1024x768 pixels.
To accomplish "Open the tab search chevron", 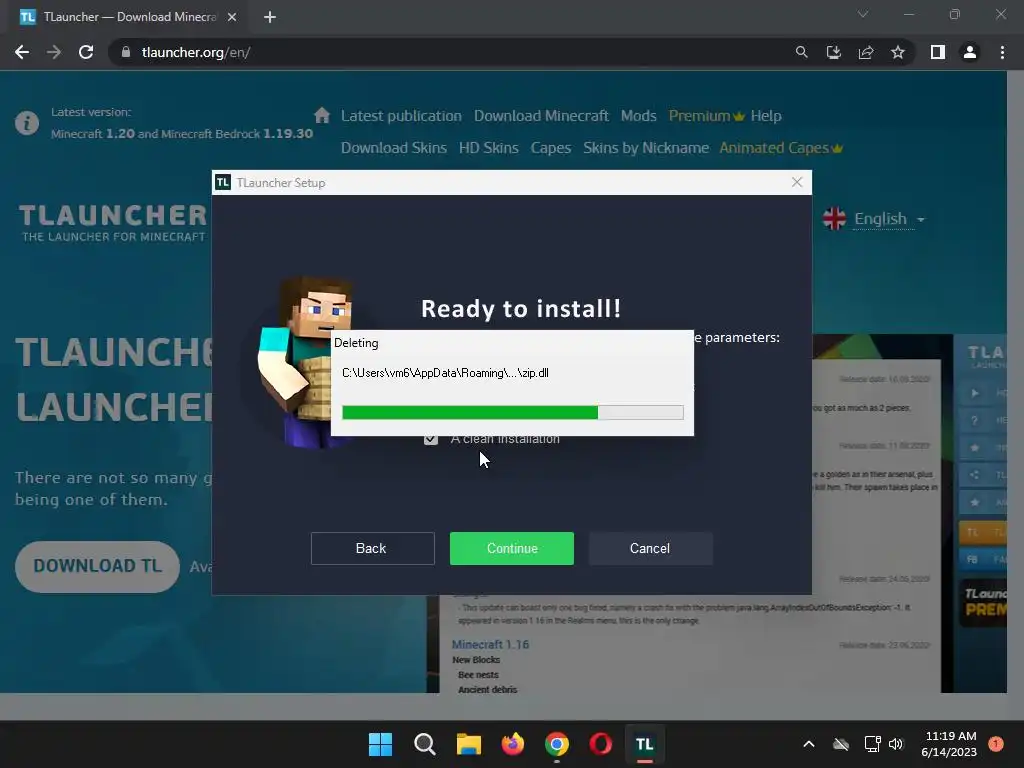I will click(863, 14).
